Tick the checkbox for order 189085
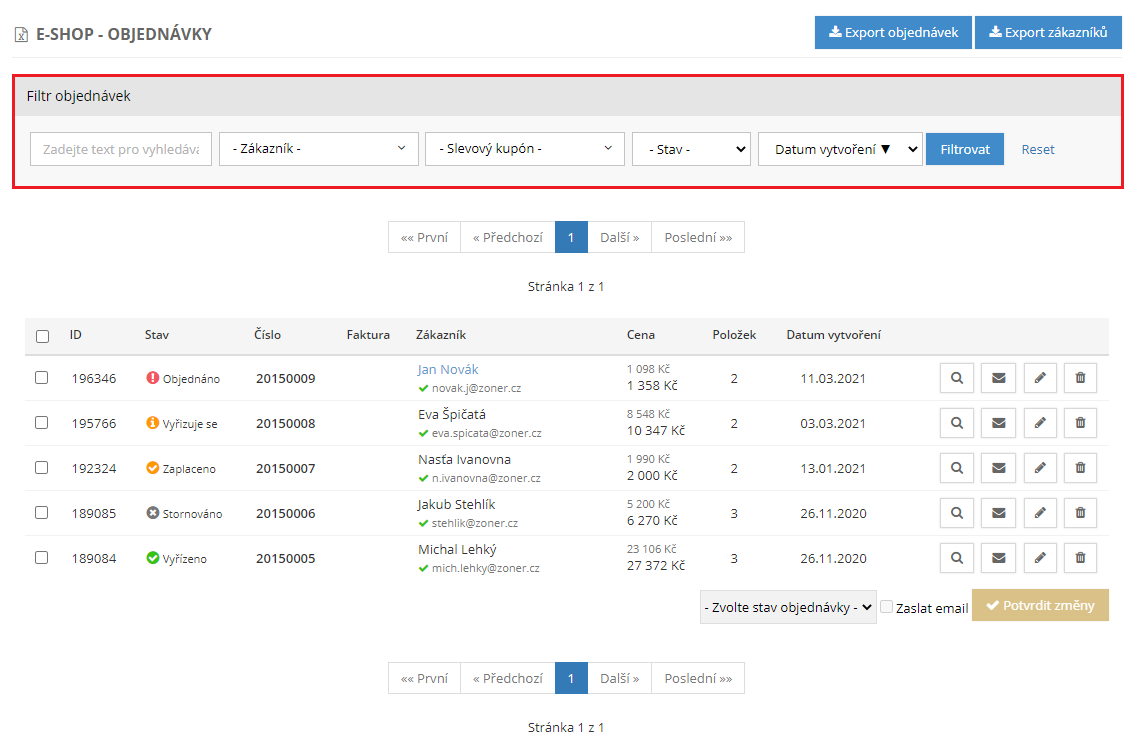Screen dimensions: 1135x743 coord(42,513)
